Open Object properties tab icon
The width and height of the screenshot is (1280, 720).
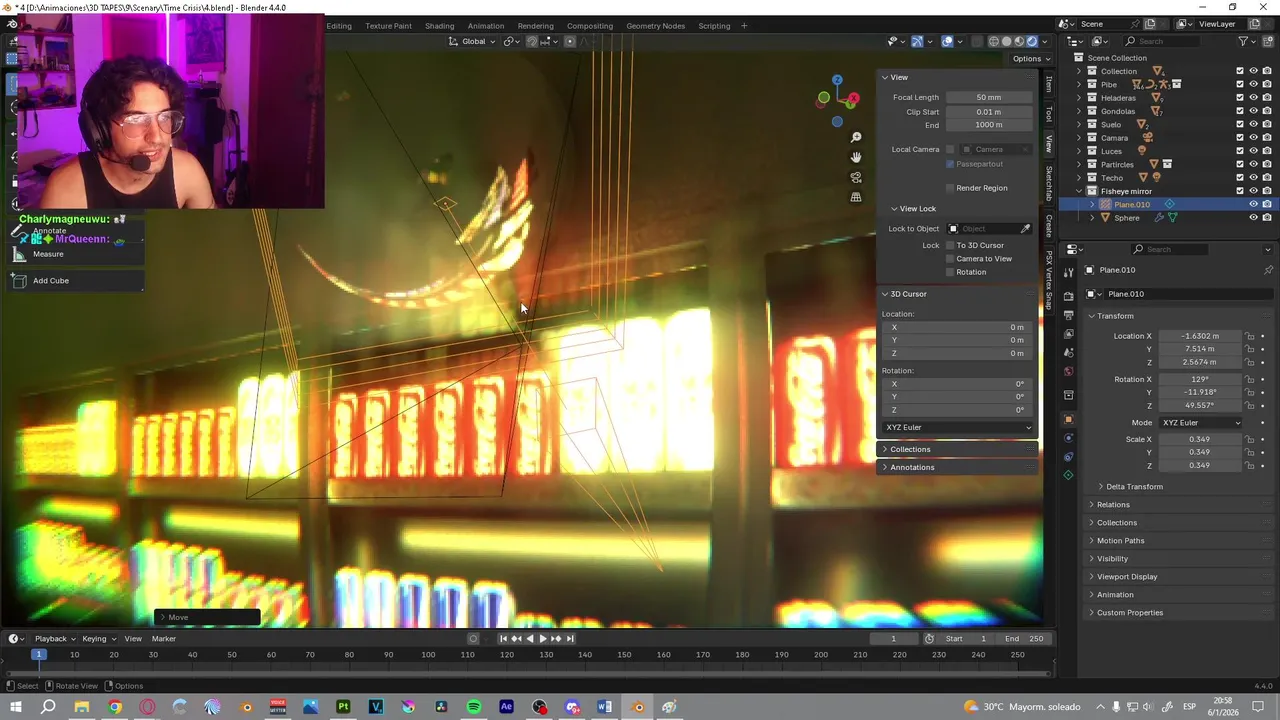point(1068,419)
